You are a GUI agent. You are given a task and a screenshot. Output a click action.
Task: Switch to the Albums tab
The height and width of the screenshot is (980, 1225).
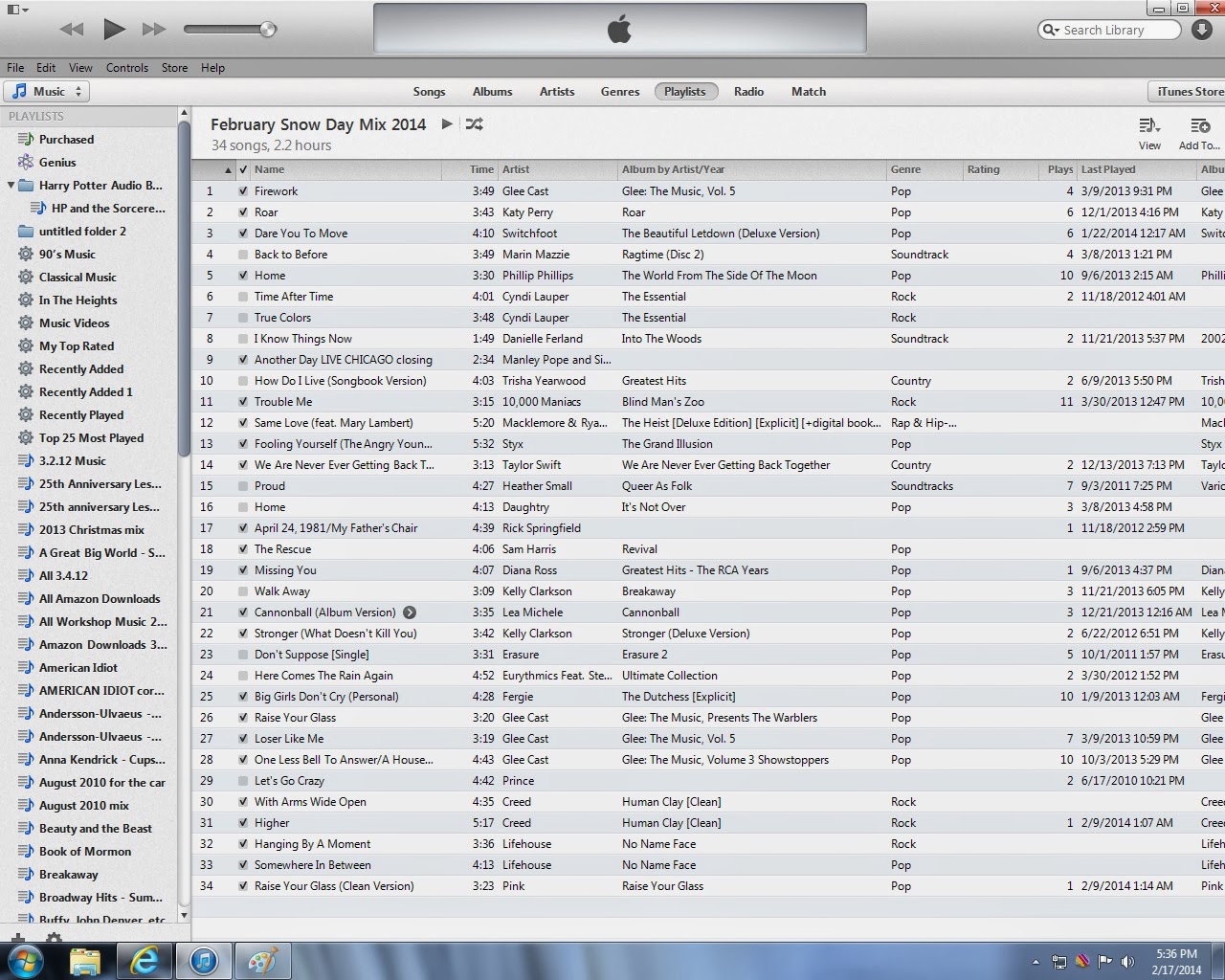tap(492, 92)
